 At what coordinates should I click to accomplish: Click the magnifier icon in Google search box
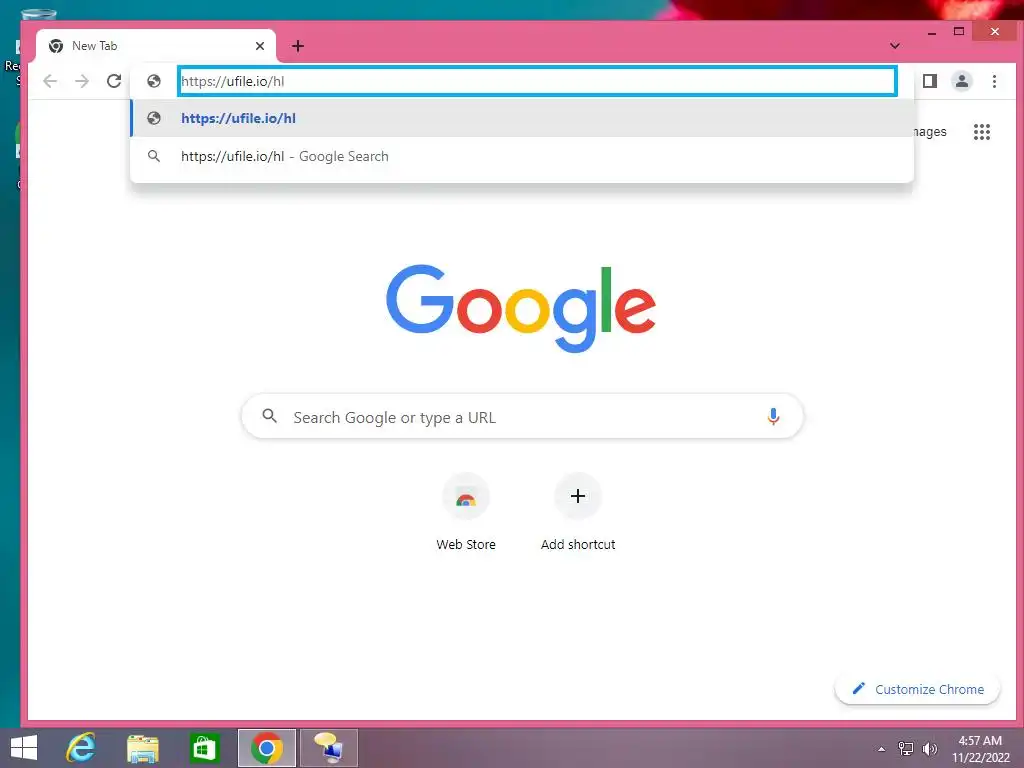[x=269, y=415]
